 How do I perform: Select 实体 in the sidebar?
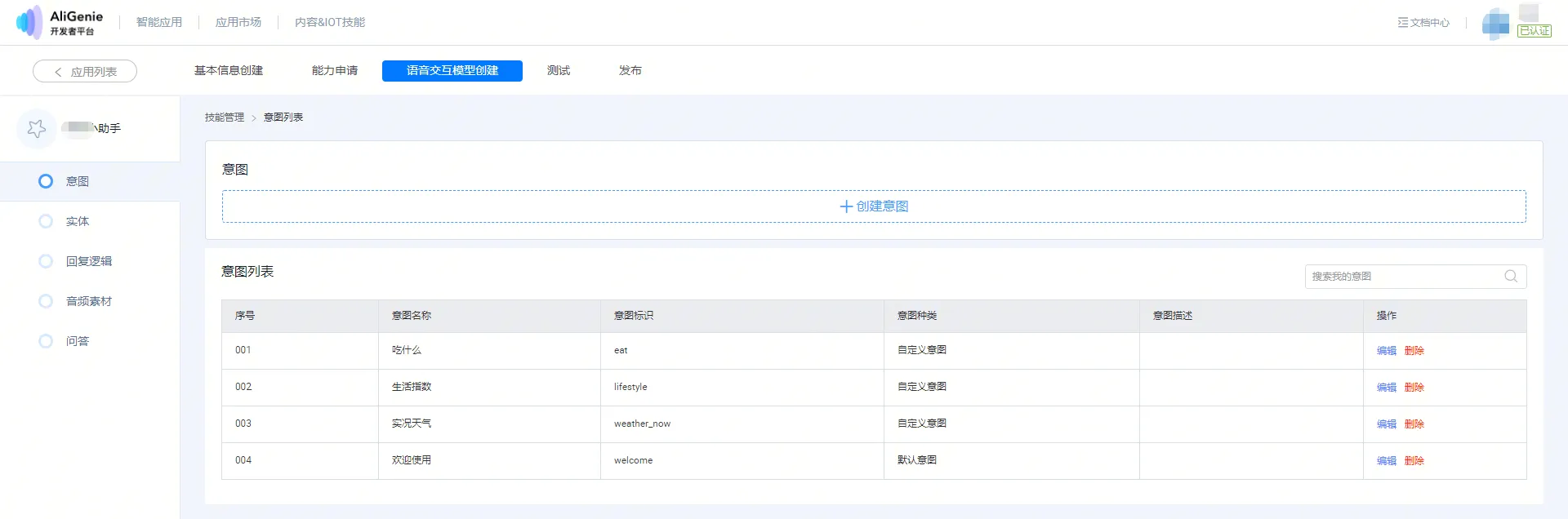[78, 221]
